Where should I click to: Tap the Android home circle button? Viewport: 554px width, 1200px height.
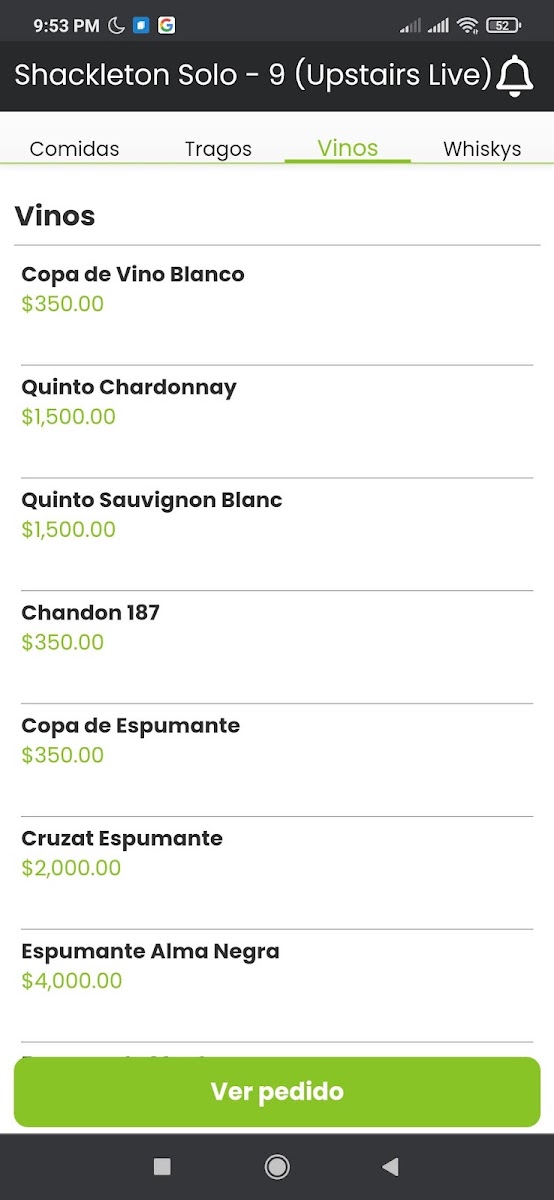(x=277, y=1166)
